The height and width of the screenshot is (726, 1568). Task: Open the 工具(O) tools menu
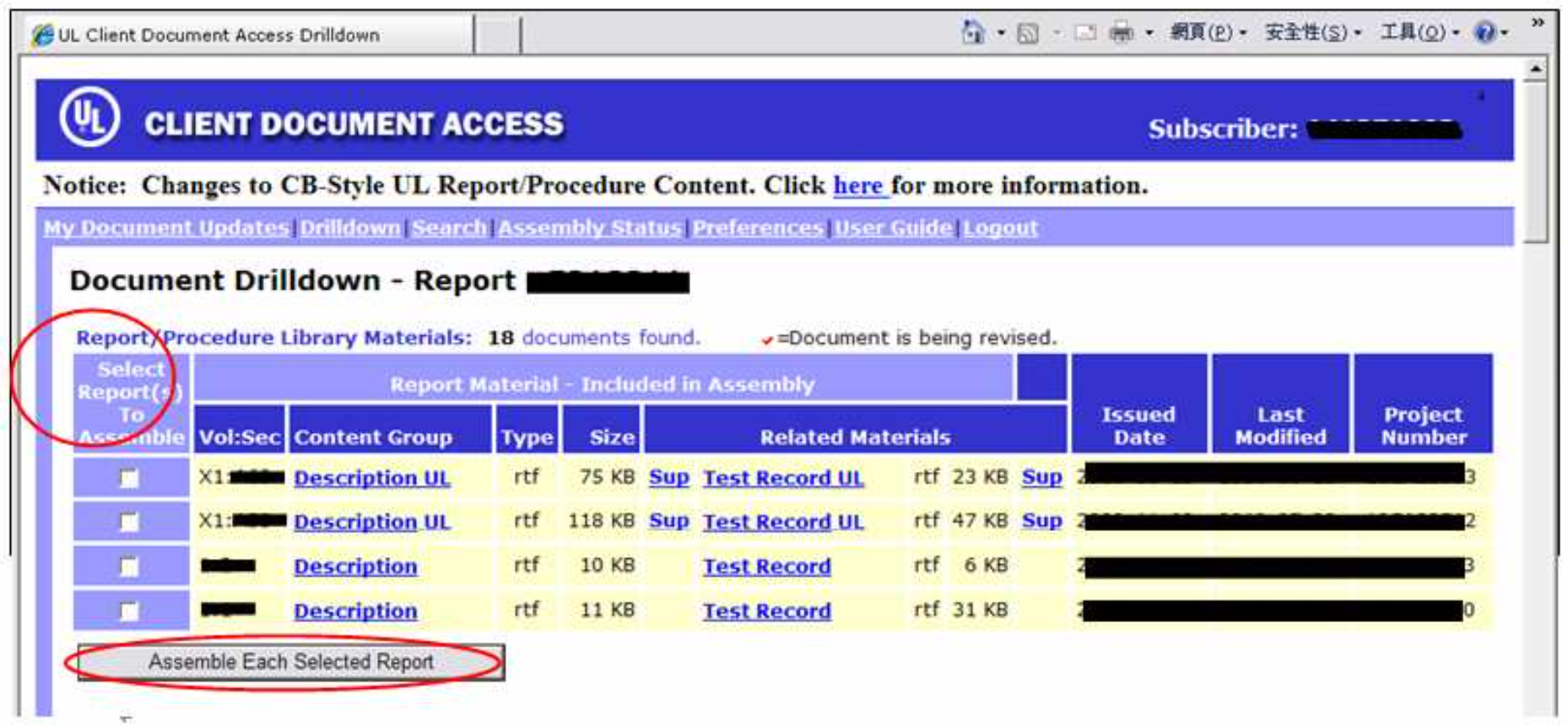tap(1419, 33)
